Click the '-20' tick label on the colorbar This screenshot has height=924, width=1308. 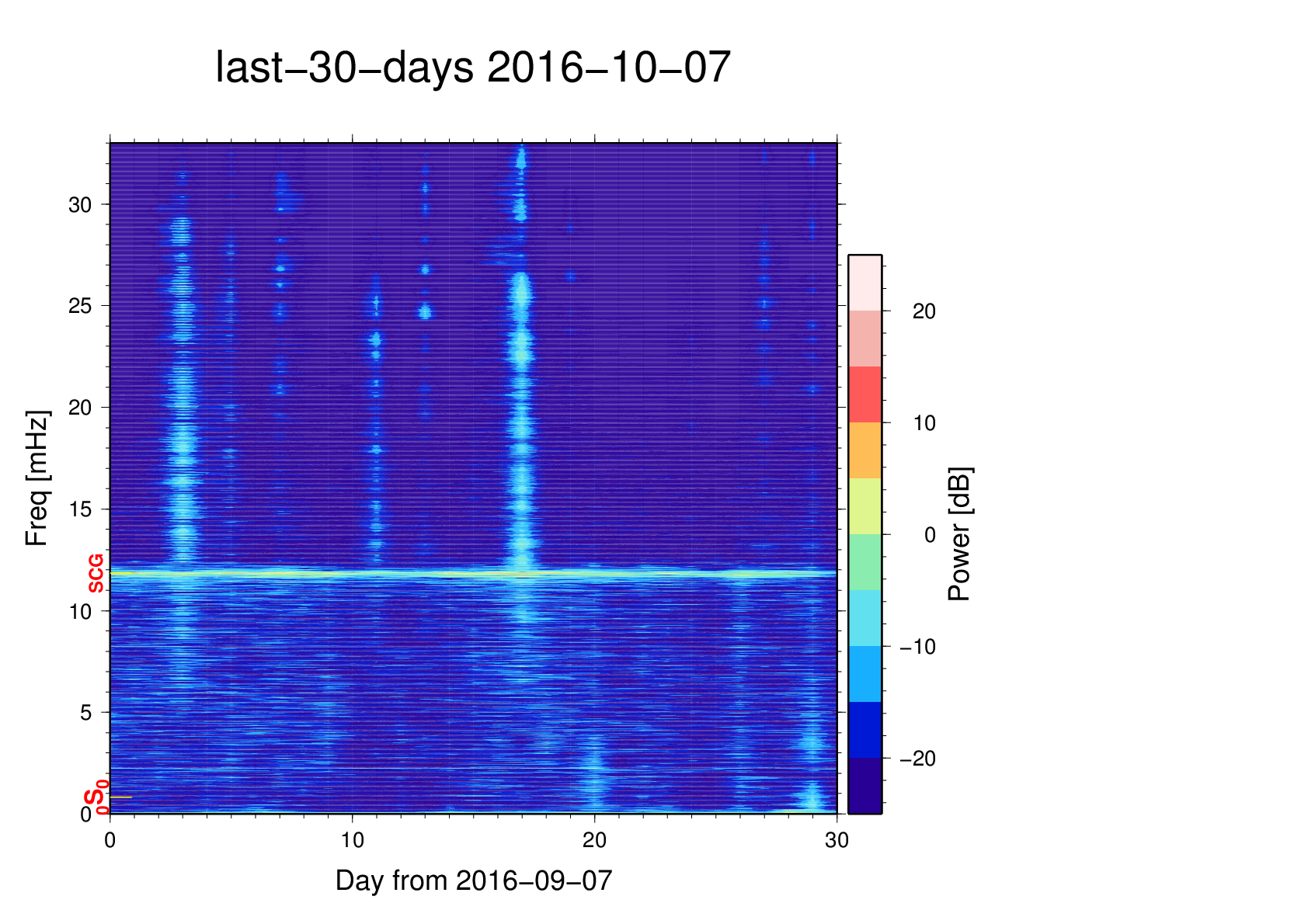917,759
